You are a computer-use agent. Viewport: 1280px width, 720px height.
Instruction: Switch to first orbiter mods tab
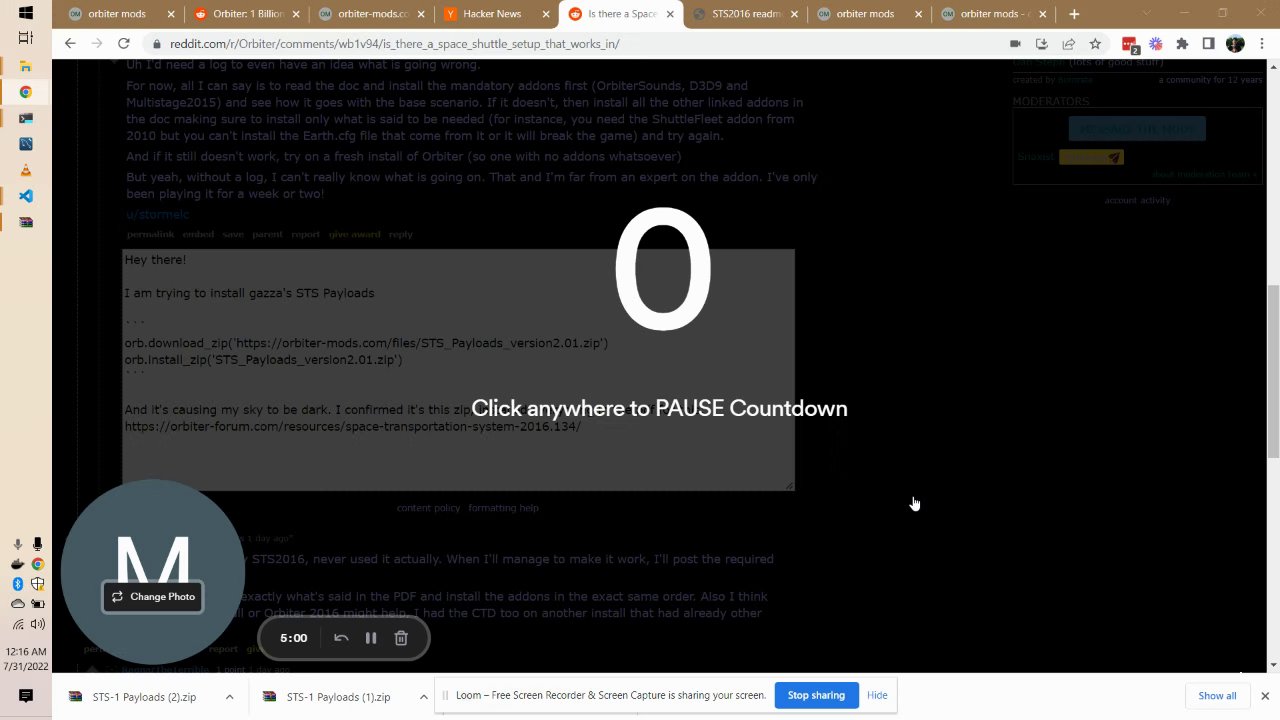pos(121,14)
